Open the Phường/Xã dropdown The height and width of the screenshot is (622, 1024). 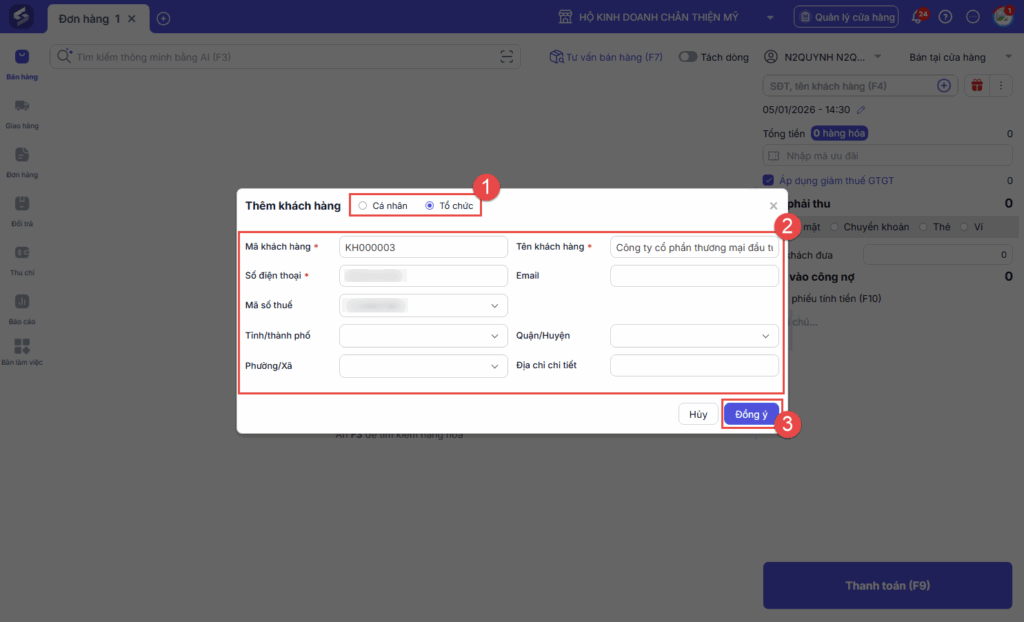click(423, 366)
